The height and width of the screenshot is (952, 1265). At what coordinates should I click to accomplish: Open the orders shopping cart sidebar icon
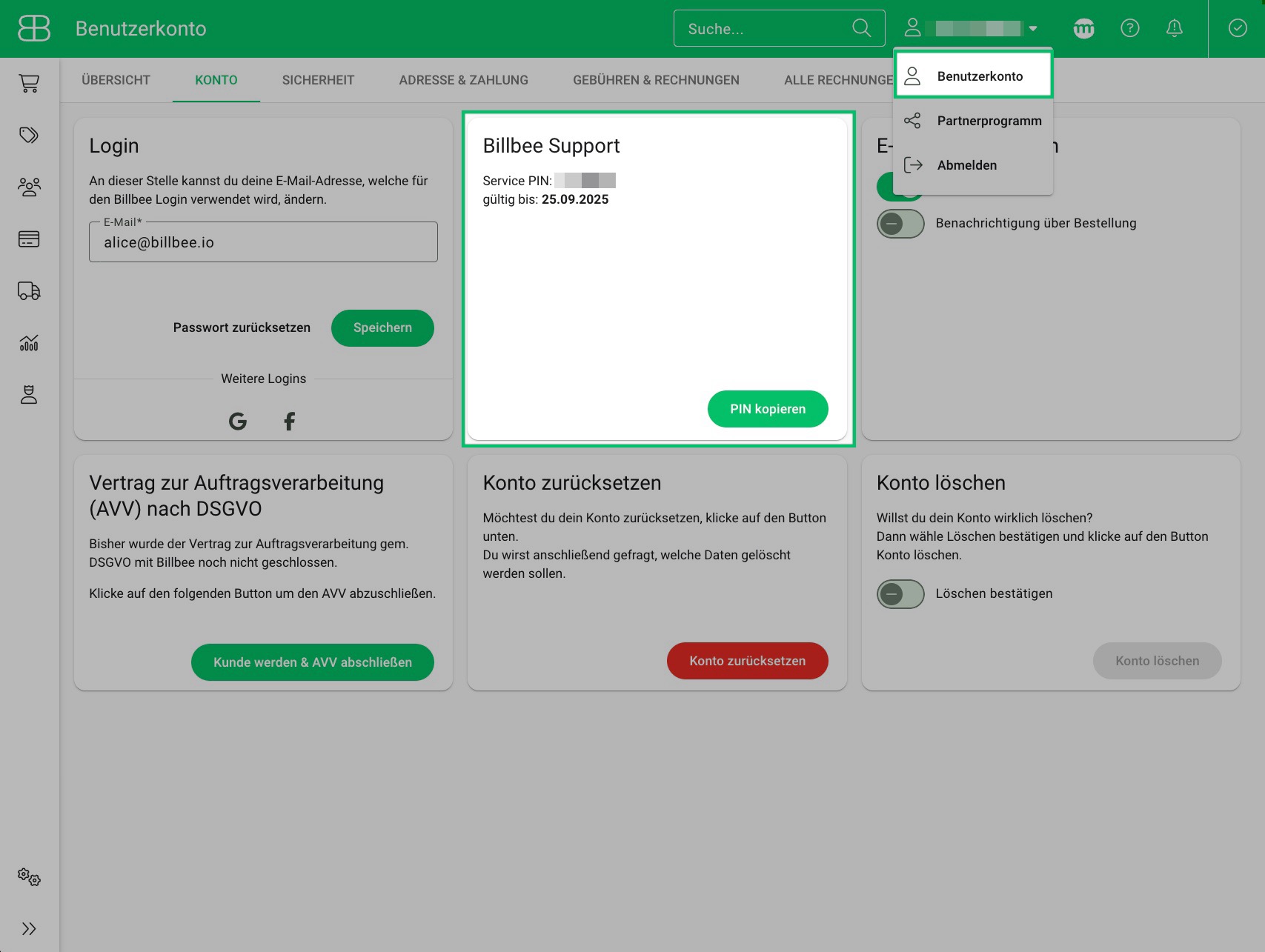coord(29,83)
